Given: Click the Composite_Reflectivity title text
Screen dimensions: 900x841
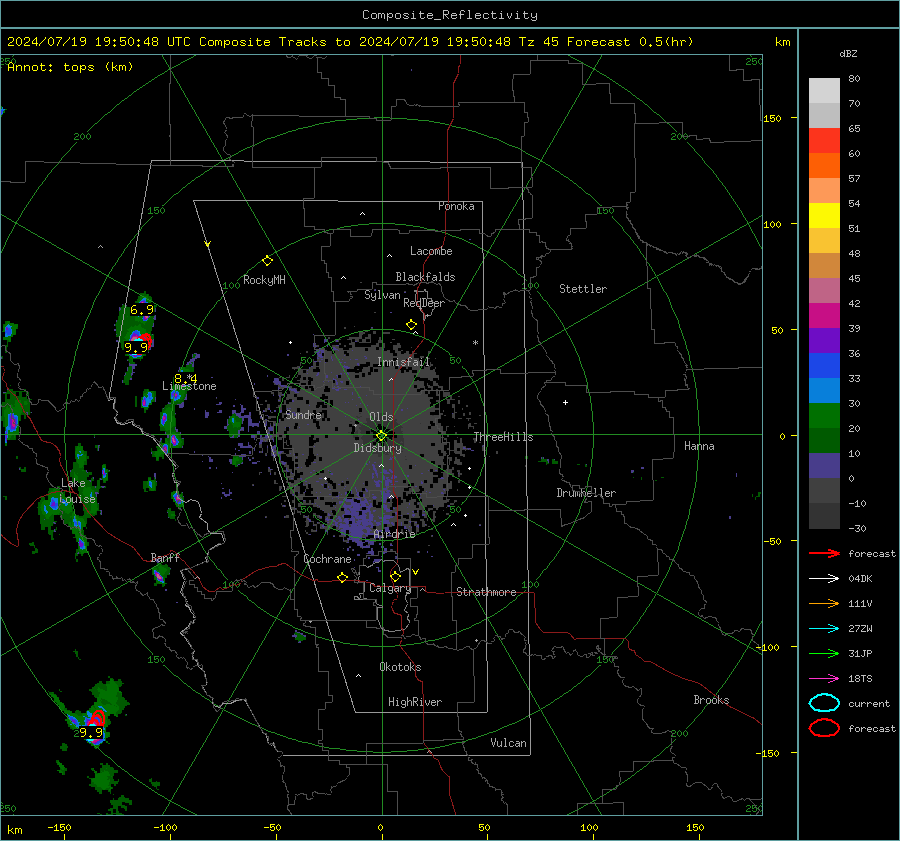Looking at the screenshot, I should coord(449,15).
